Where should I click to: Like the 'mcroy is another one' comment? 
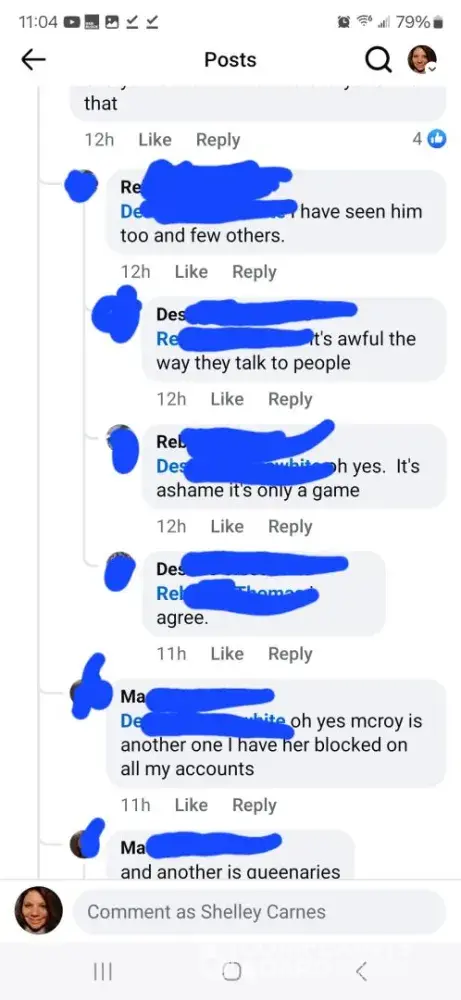[191, 805]
